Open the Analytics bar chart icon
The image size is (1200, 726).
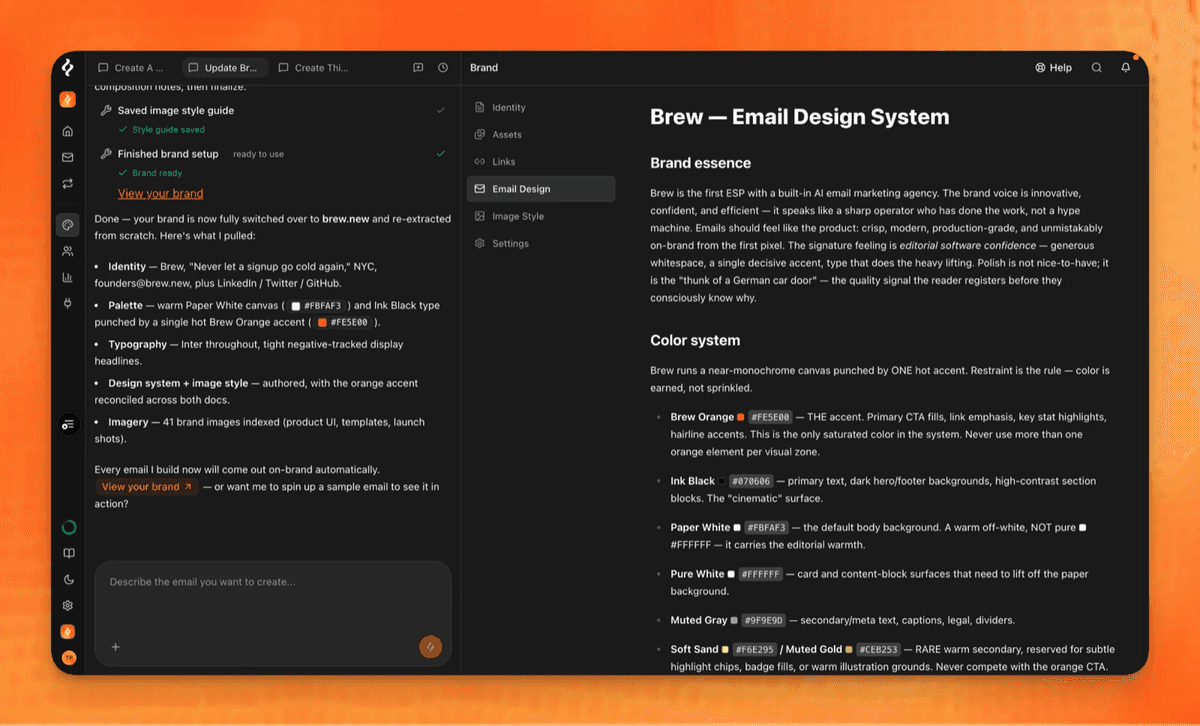click(67, 277)
